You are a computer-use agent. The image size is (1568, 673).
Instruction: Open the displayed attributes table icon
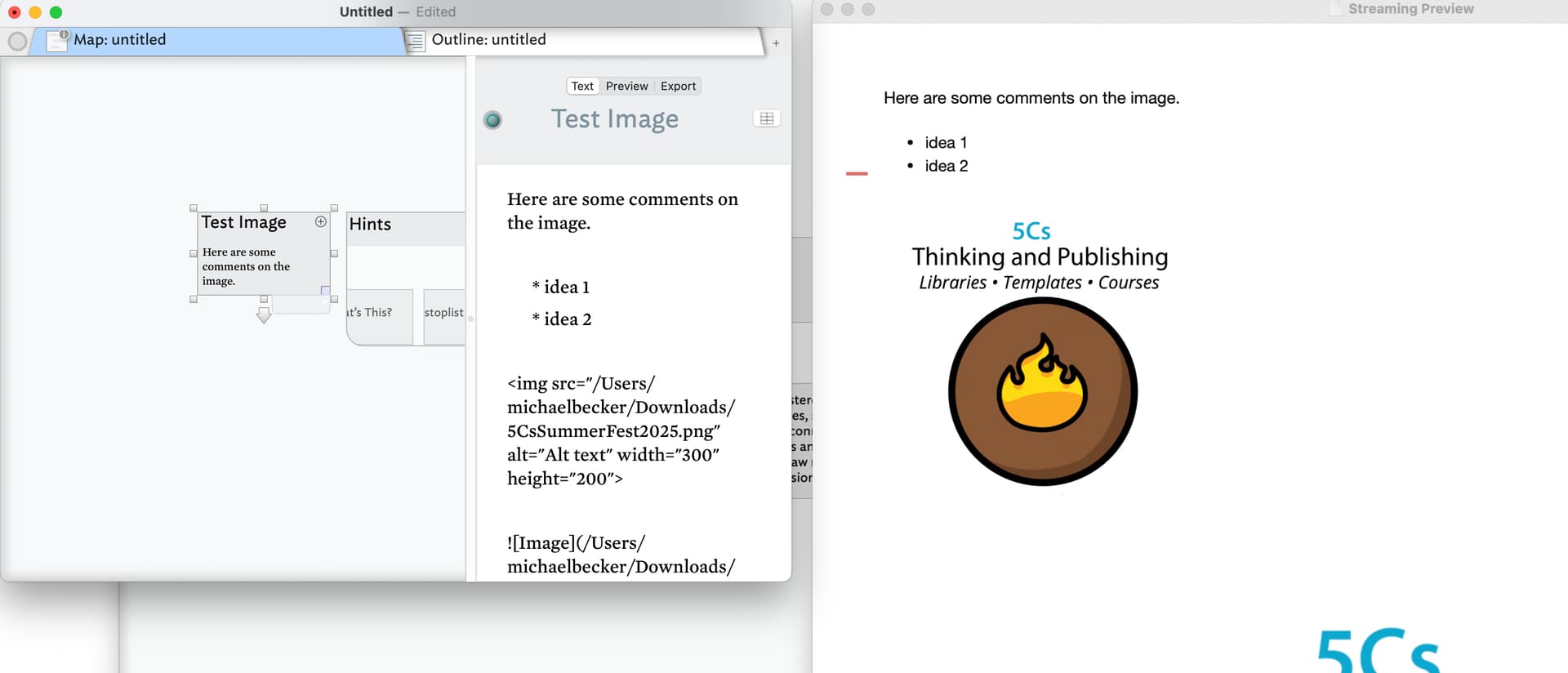coord(766,118)
